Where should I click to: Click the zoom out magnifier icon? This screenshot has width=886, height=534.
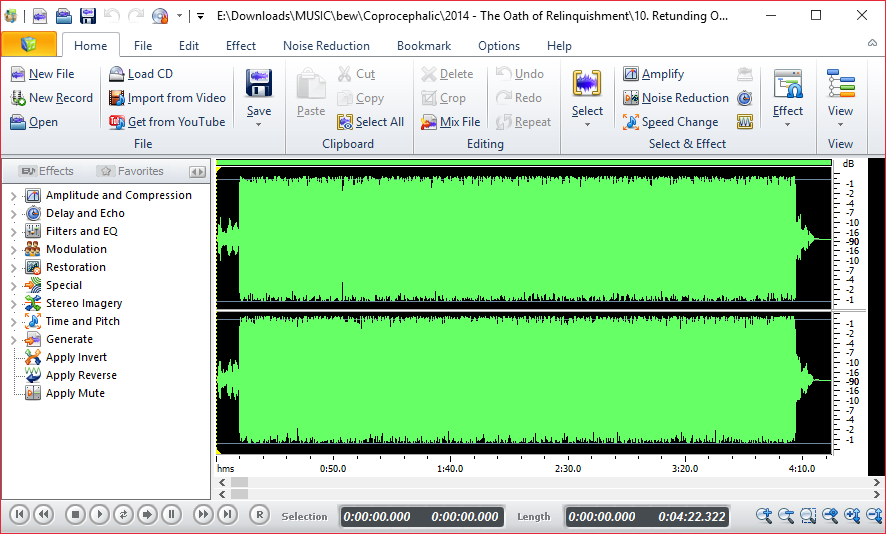tap(786, 515)
